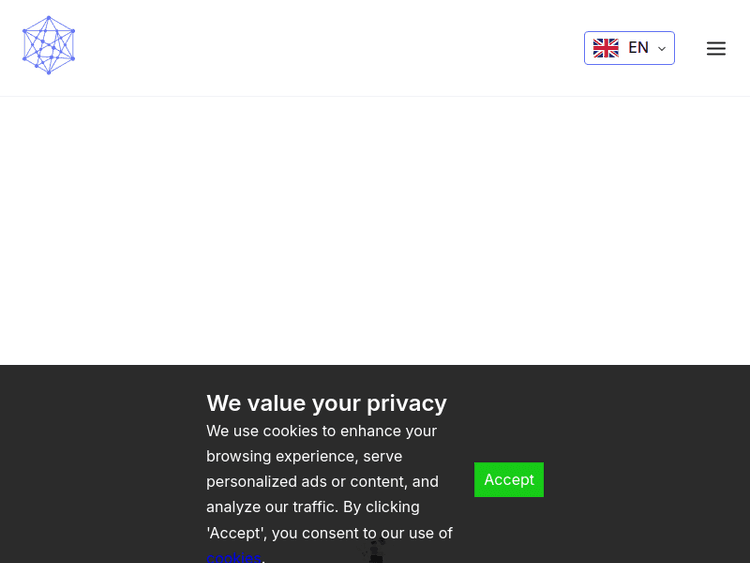Click the header gap before the menu icon
The width and height of the screenshot is (750, 563).
[691, 48]
